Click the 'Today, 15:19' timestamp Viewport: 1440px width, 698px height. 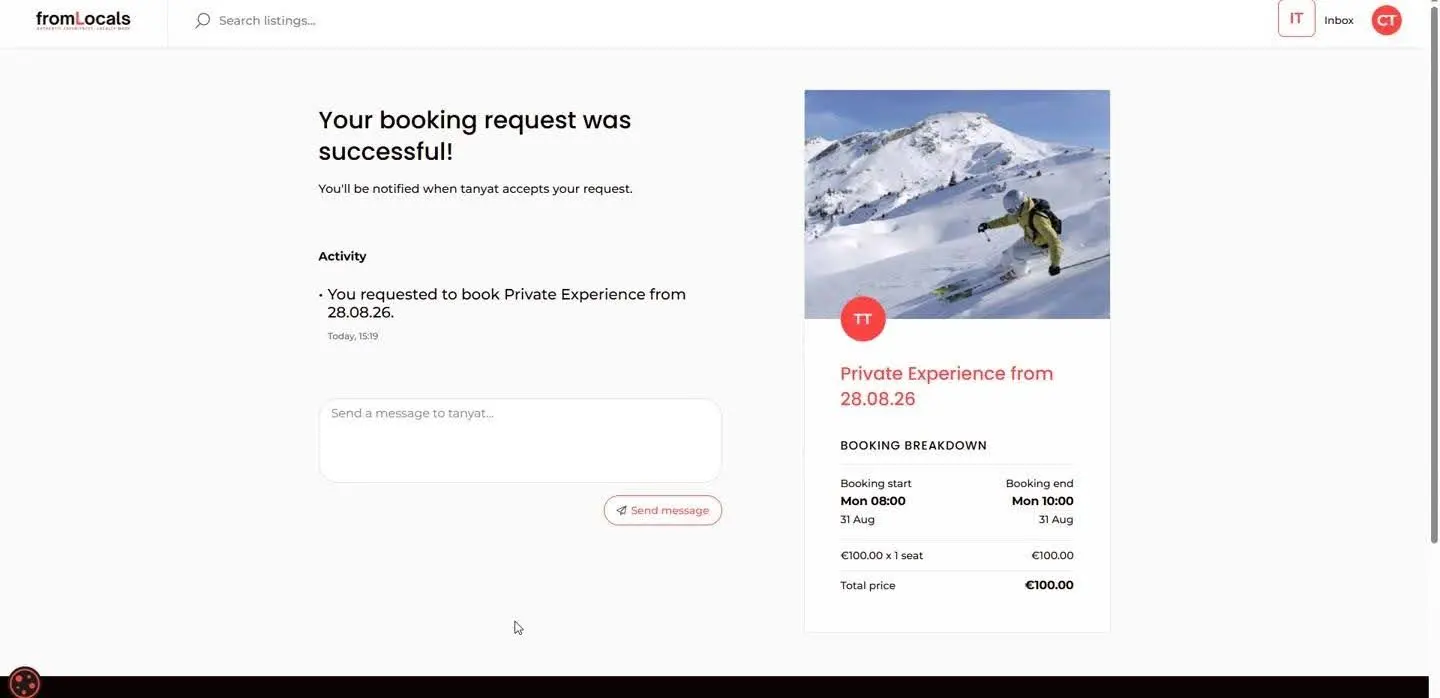point(353,336)
